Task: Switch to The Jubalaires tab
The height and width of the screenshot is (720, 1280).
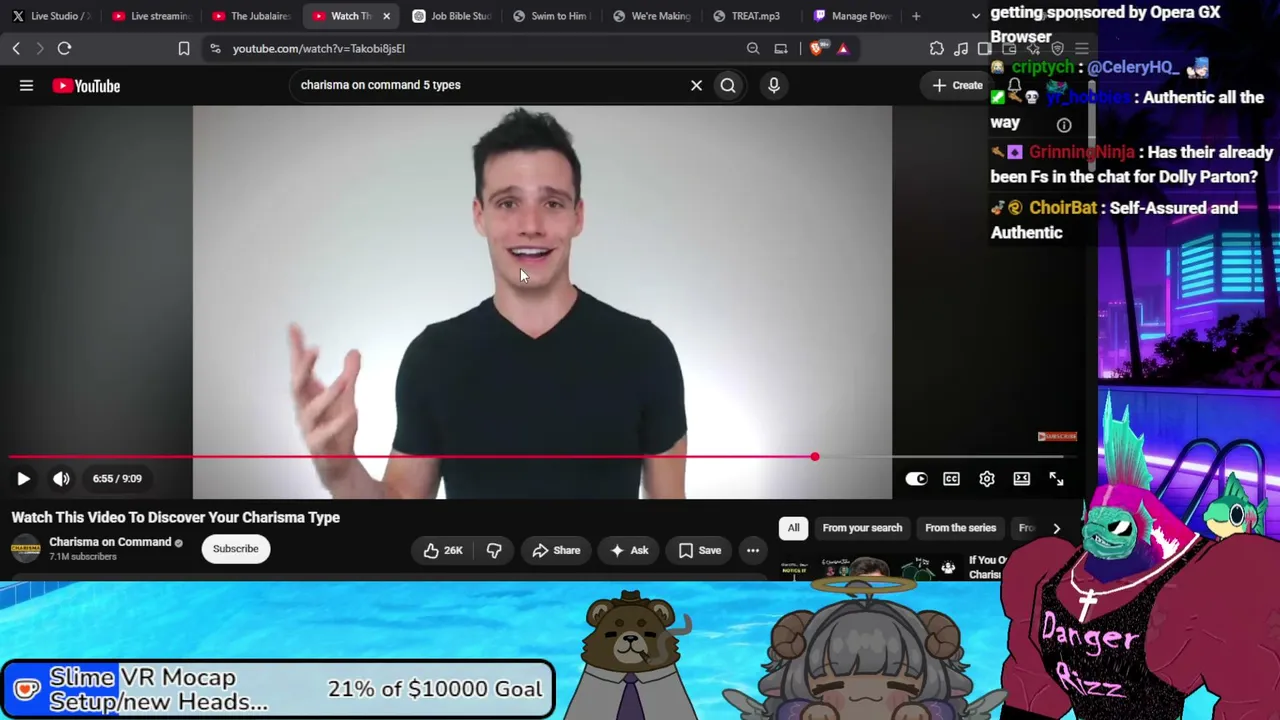Action: [x=252, y=16]
